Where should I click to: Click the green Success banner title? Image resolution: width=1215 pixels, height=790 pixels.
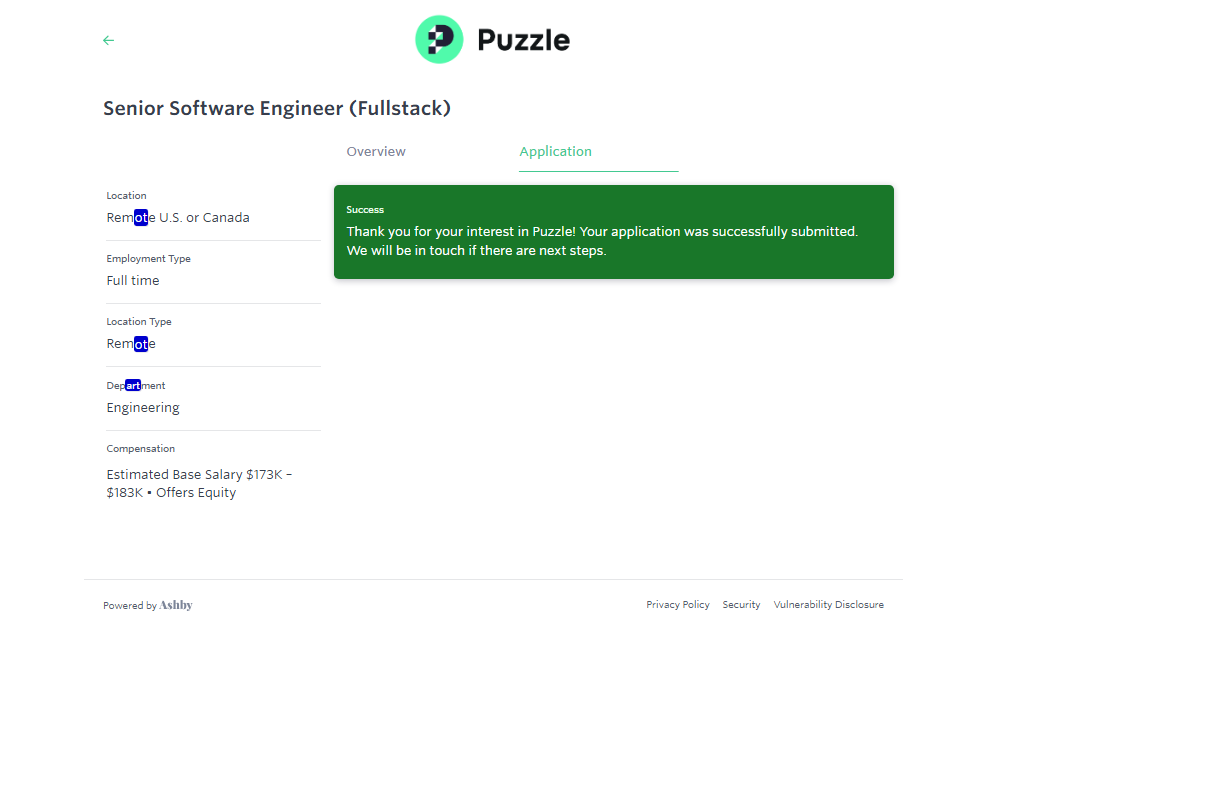pos(365,210)
